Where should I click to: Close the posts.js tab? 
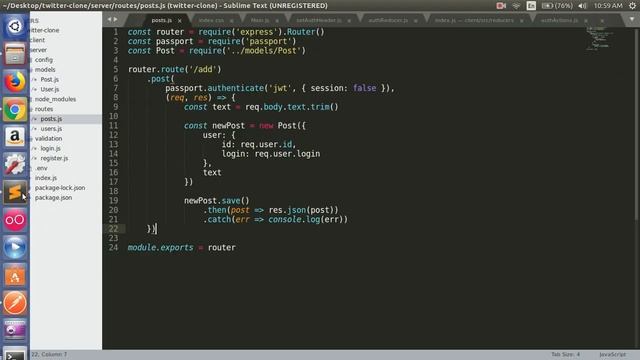tap(180, 20)
